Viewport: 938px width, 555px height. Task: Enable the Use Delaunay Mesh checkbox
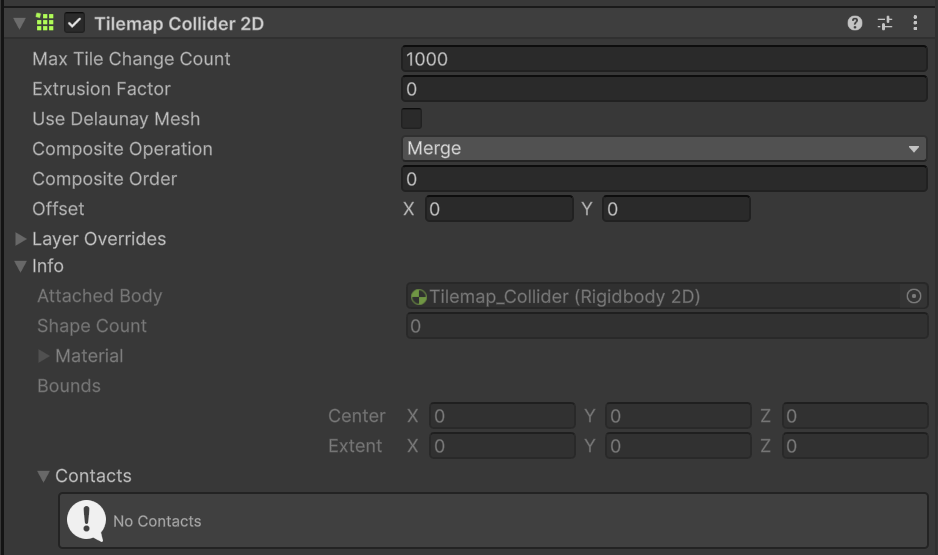pyautogui.click(x=411, y=119)
